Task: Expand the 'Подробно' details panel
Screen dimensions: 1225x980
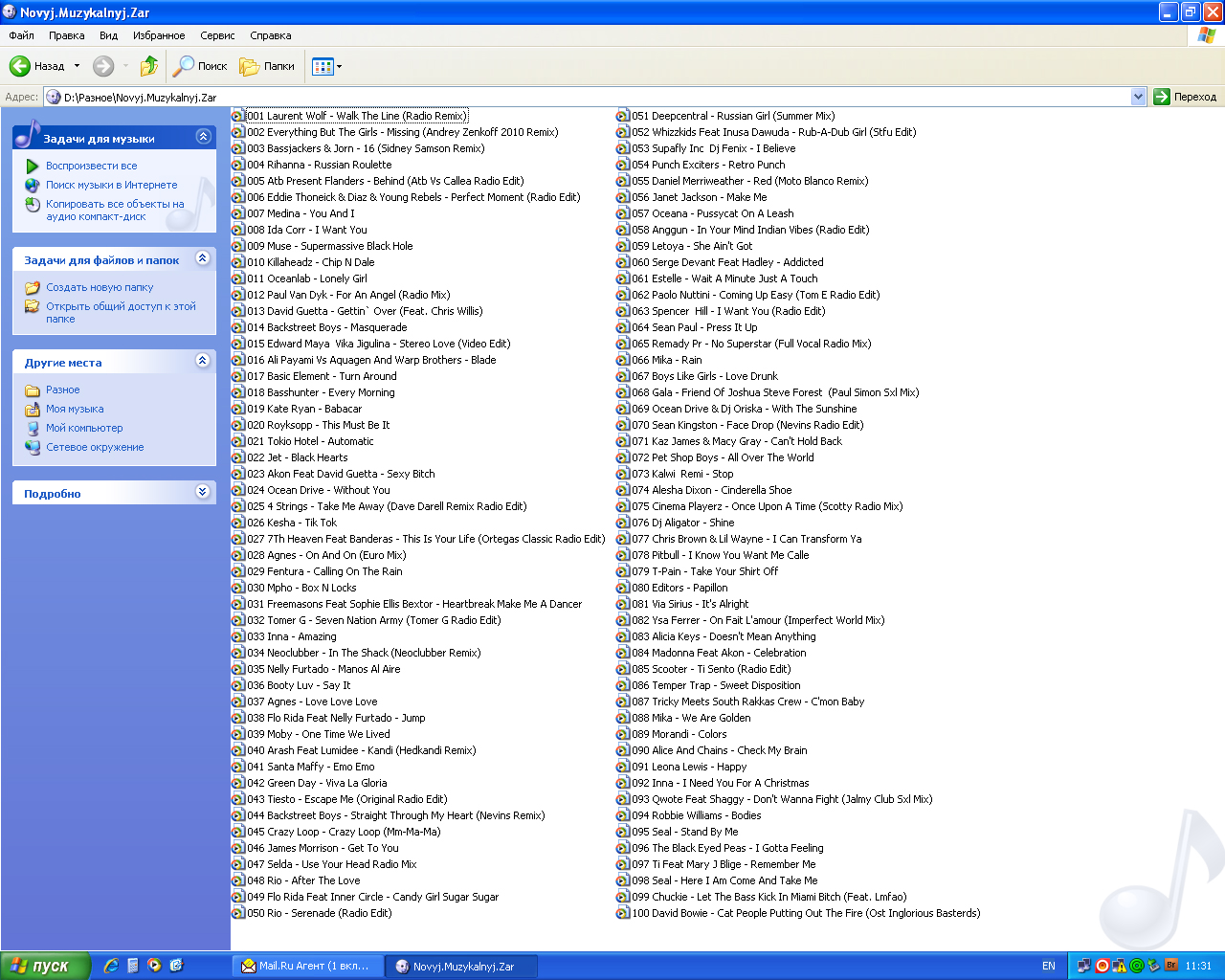Action: tap(203, 492)
